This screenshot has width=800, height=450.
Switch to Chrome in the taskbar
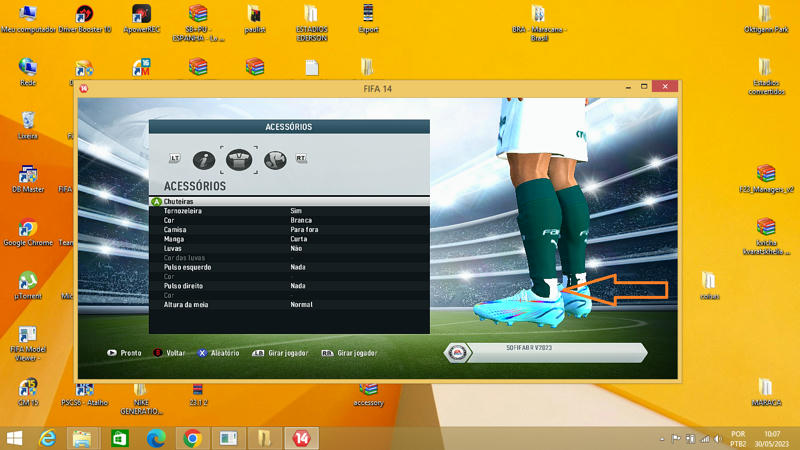(x=192, y=438)
